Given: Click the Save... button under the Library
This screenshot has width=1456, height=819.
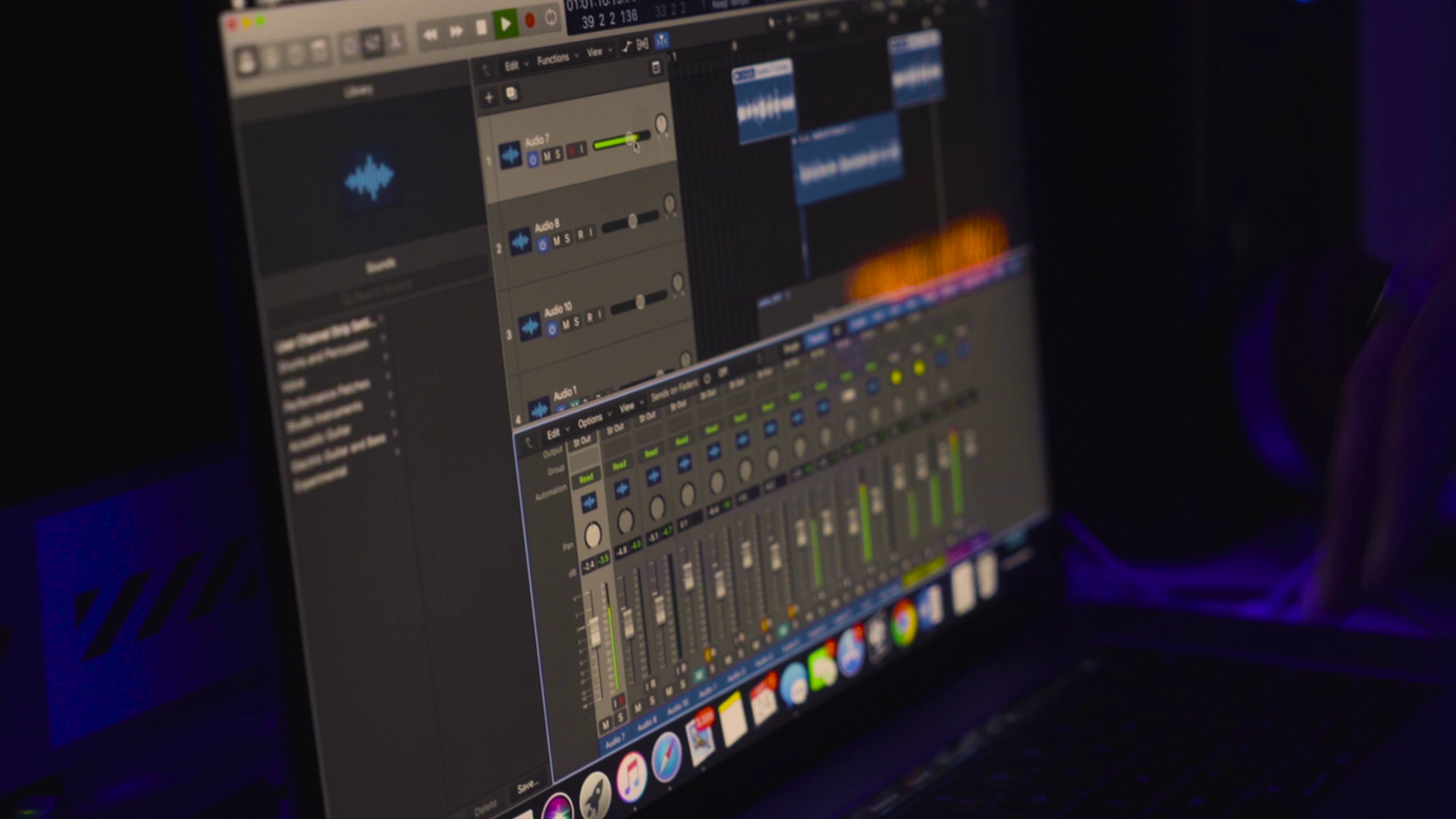Looking at the screenshot, I should [527, 788].
